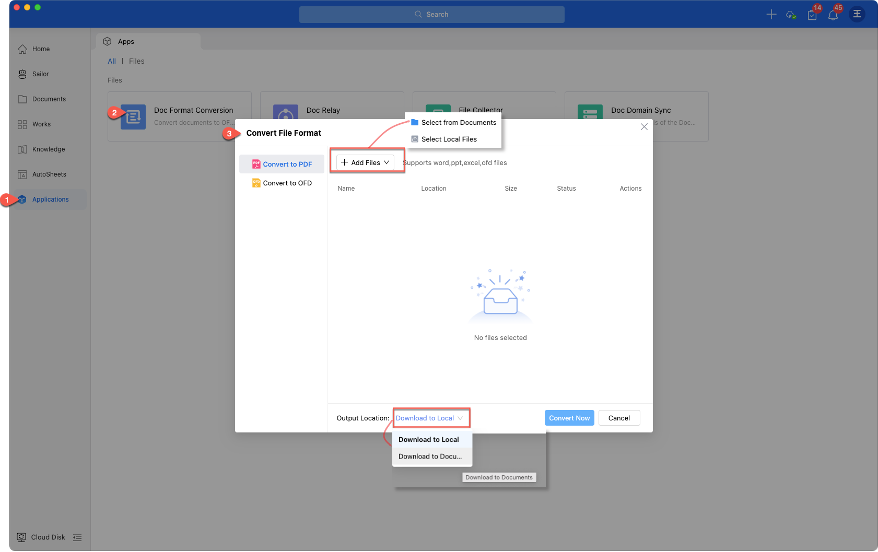Expand the Add Files dropdown

[x=365, y=162]
